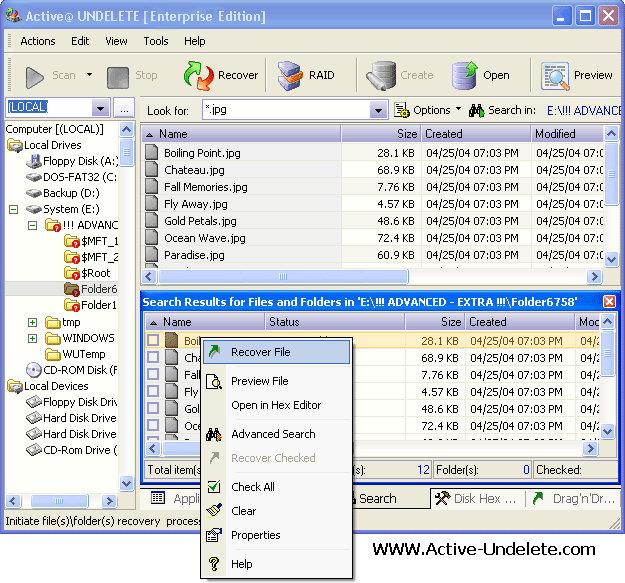Sort results by Status column
The height and width of the screenshot is (583, 625).
[x=335, y=322]
